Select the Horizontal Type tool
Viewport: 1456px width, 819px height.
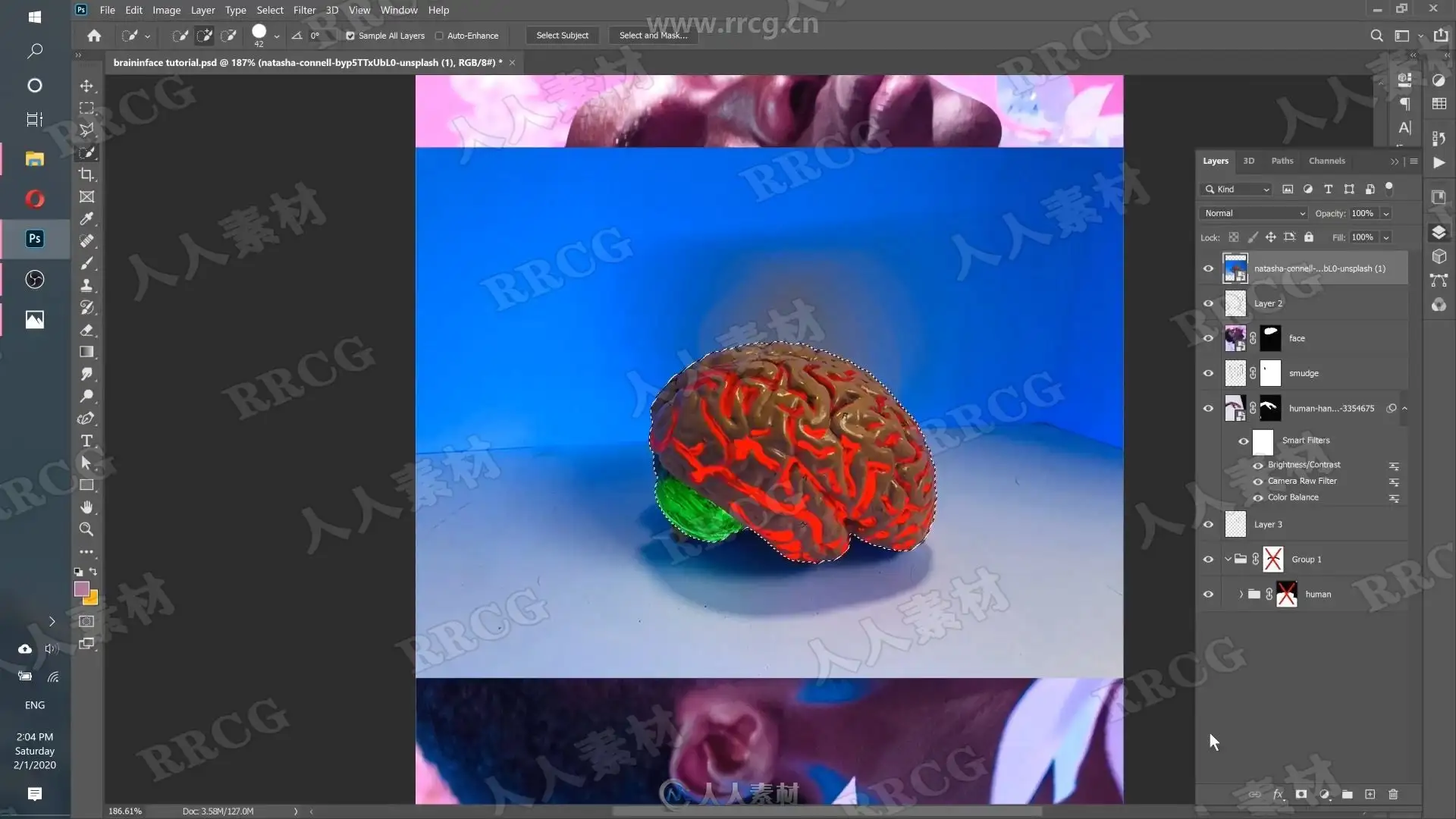(87, 441)
